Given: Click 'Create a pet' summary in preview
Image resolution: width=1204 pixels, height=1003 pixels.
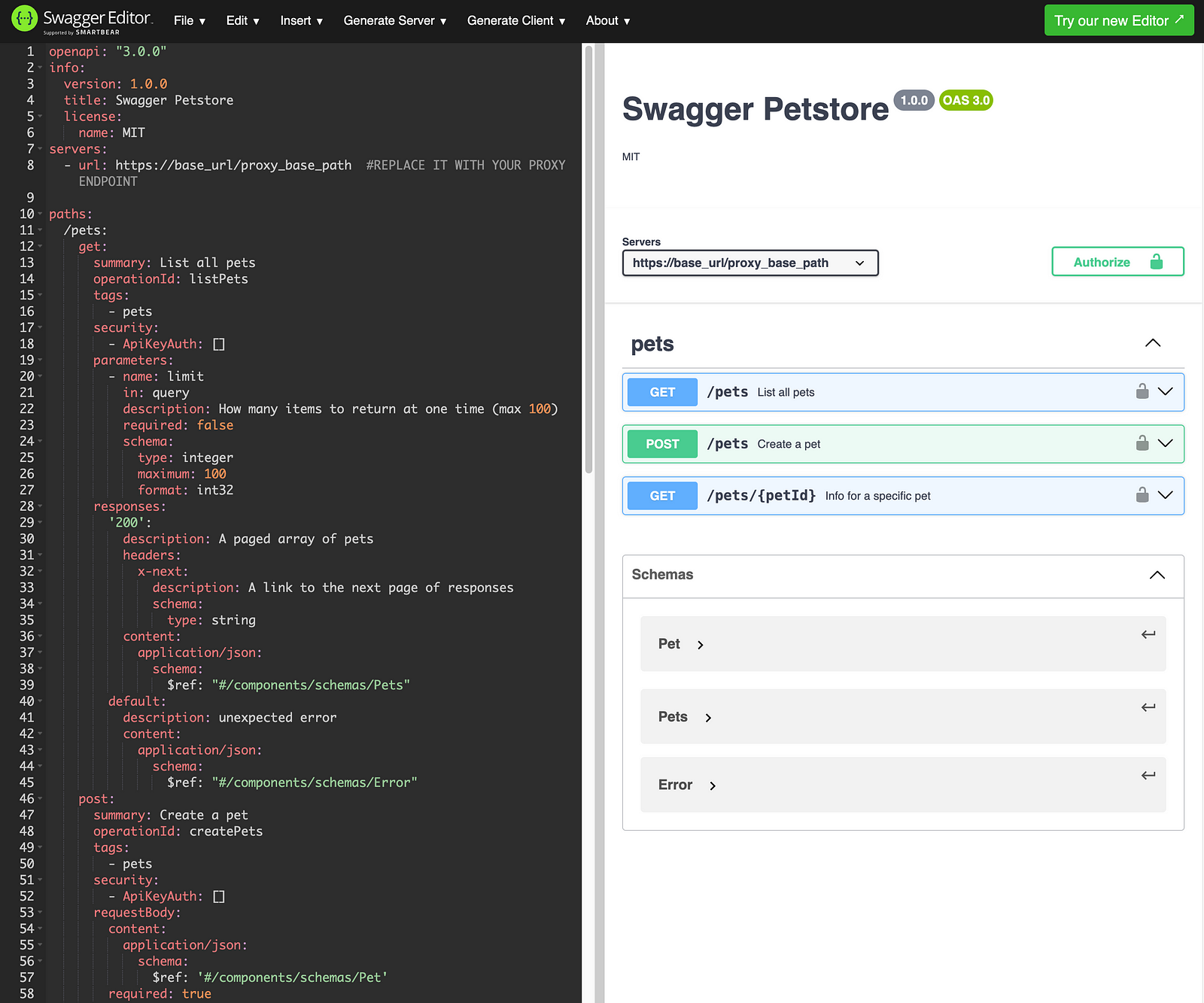Looking at the screenshot, I should click(x=789, y=444).
